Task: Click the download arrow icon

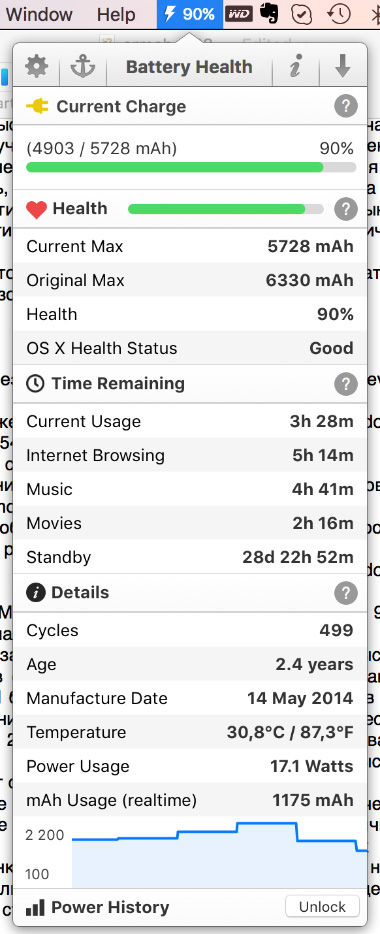Action: click(342, 67)
